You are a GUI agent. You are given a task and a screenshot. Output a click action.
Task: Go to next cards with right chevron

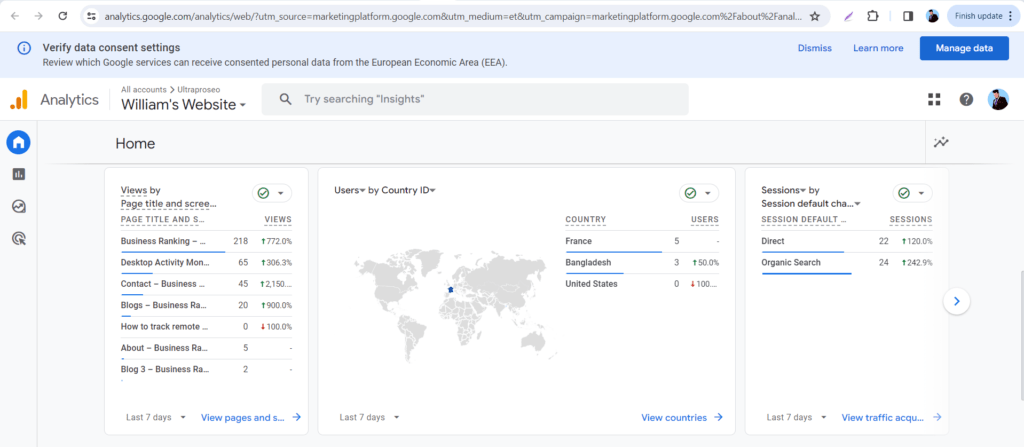coord(957,301)
